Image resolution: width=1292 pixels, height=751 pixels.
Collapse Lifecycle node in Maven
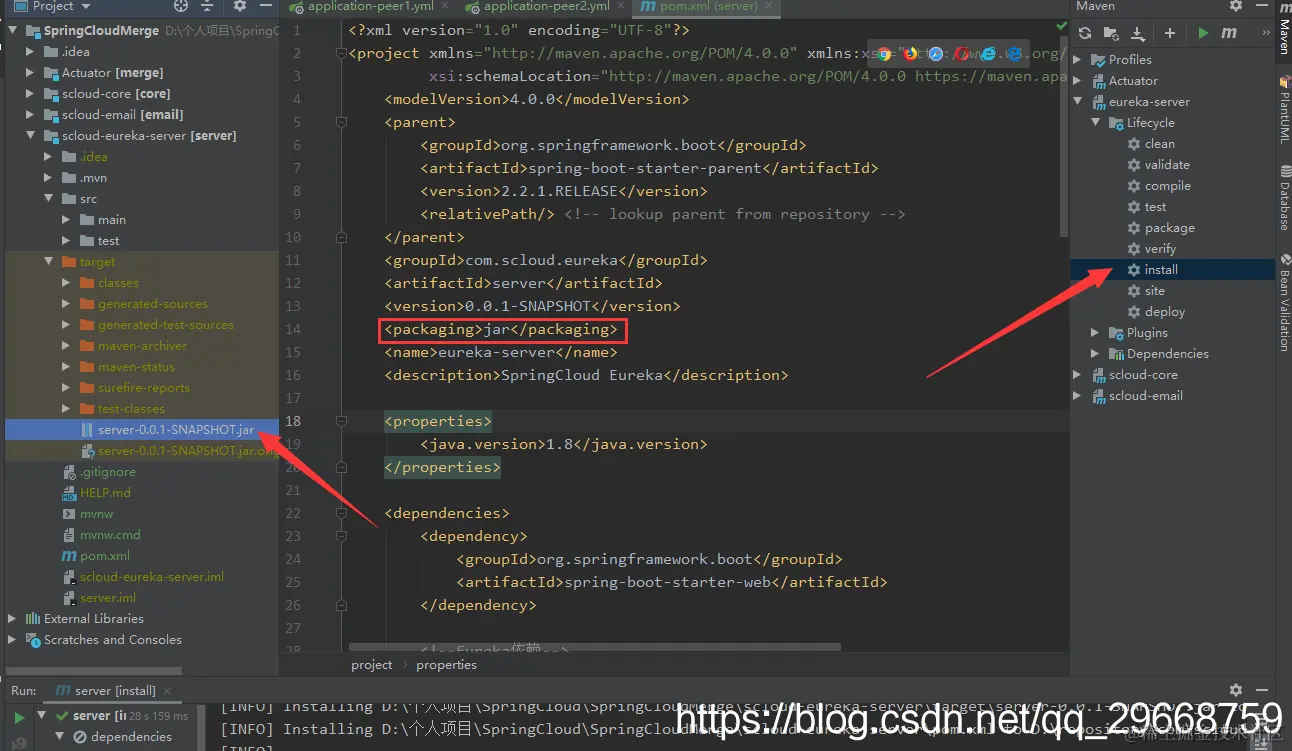click(x=1096, y=122)
